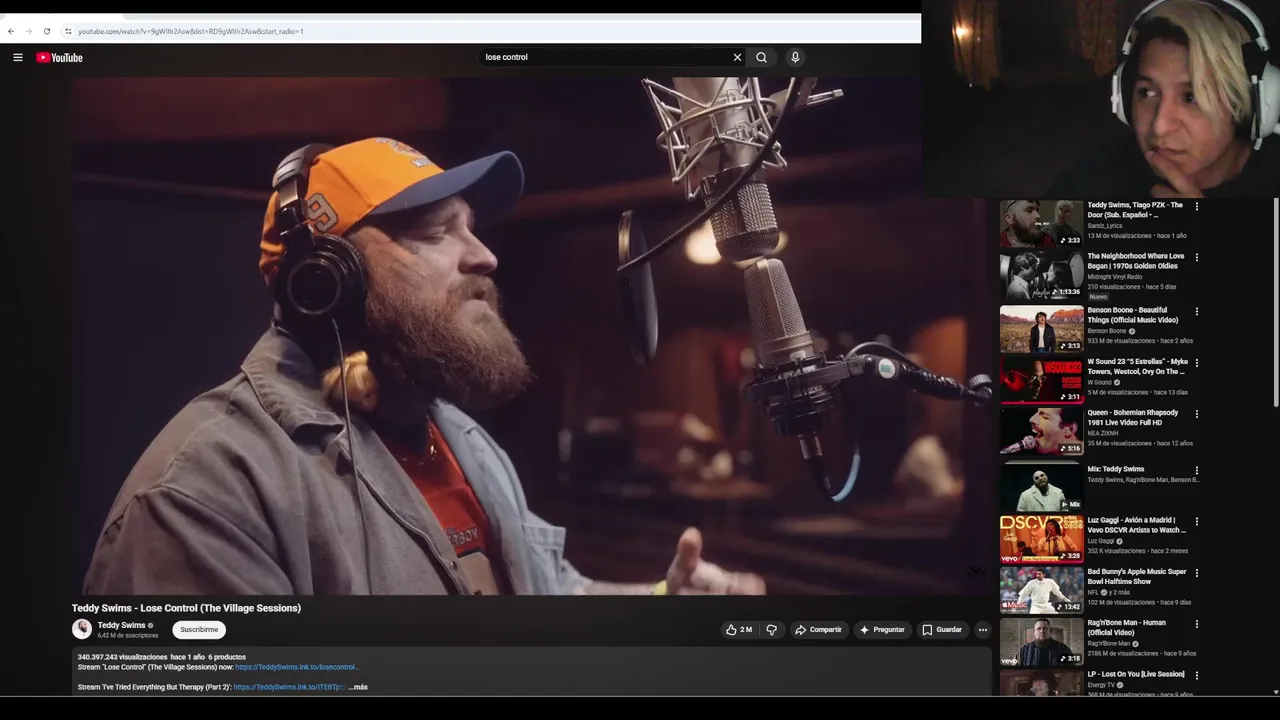Screen dimensions: 1280x720
Task: Click title 'Benson Boone - Beautiful Things'
Action: coord(1133,315)
